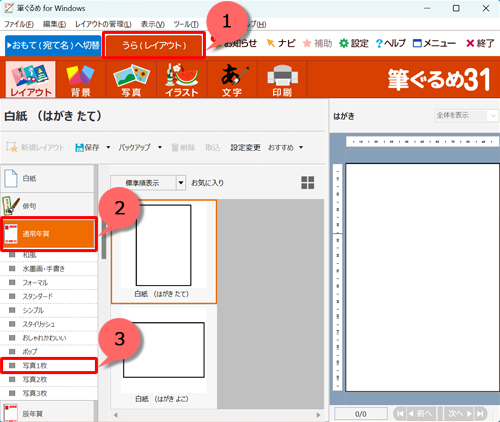
Task: Select the スタイリッシュ subcategory
Action: 49,324
